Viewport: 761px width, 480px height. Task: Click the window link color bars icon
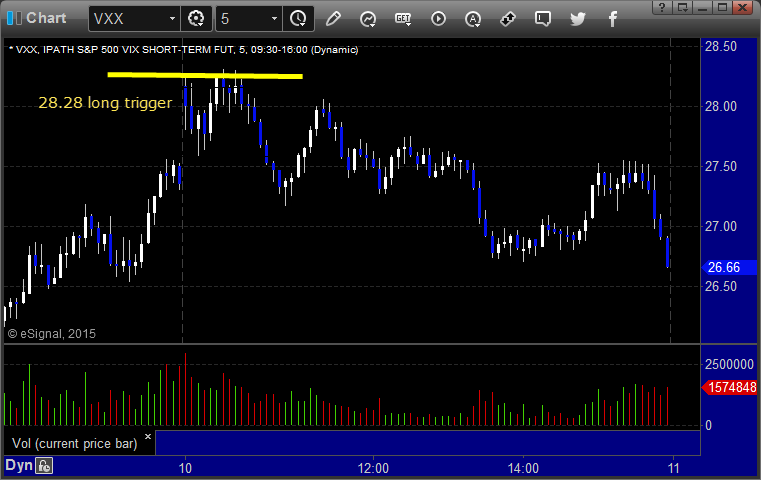pos(14,18)
